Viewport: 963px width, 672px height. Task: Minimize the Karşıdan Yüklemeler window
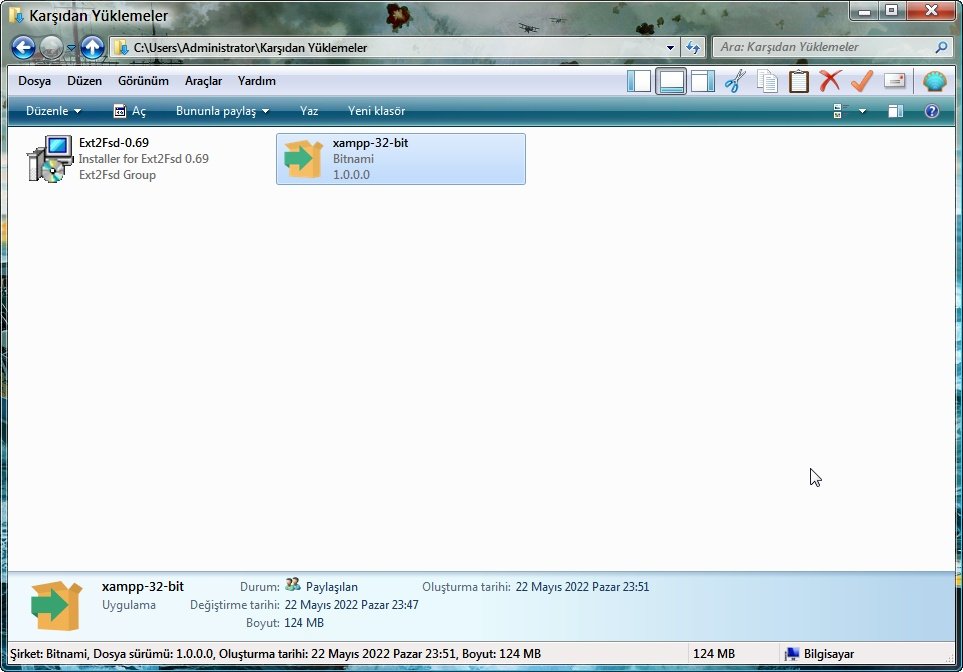(x=865, y=11)
